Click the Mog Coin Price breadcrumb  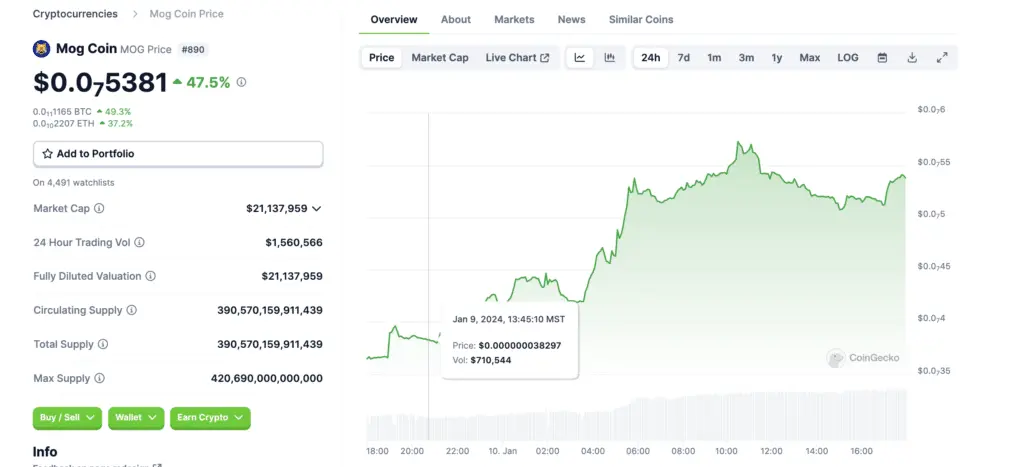(187, 14)
